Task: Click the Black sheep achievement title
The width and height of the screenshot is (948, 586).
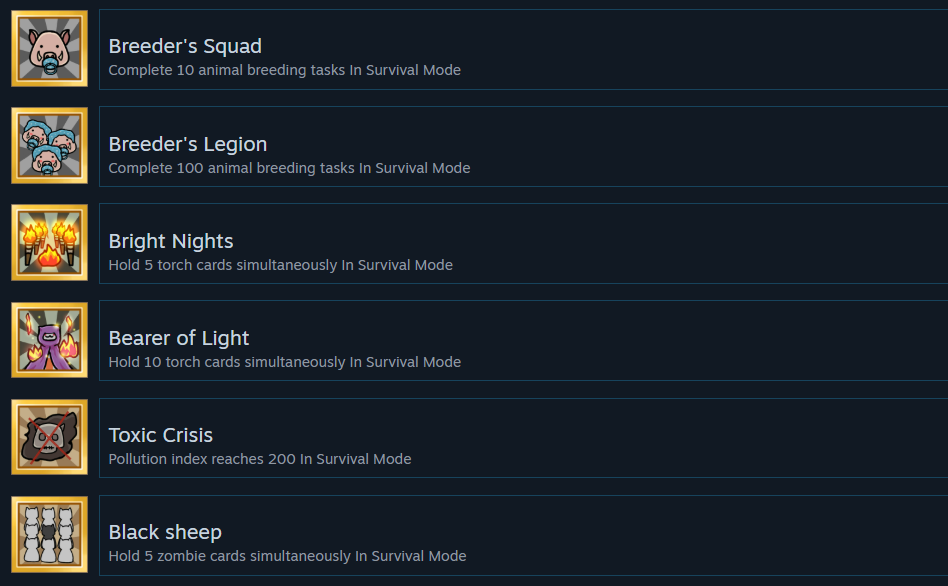Action: click(x=165, y=532)
